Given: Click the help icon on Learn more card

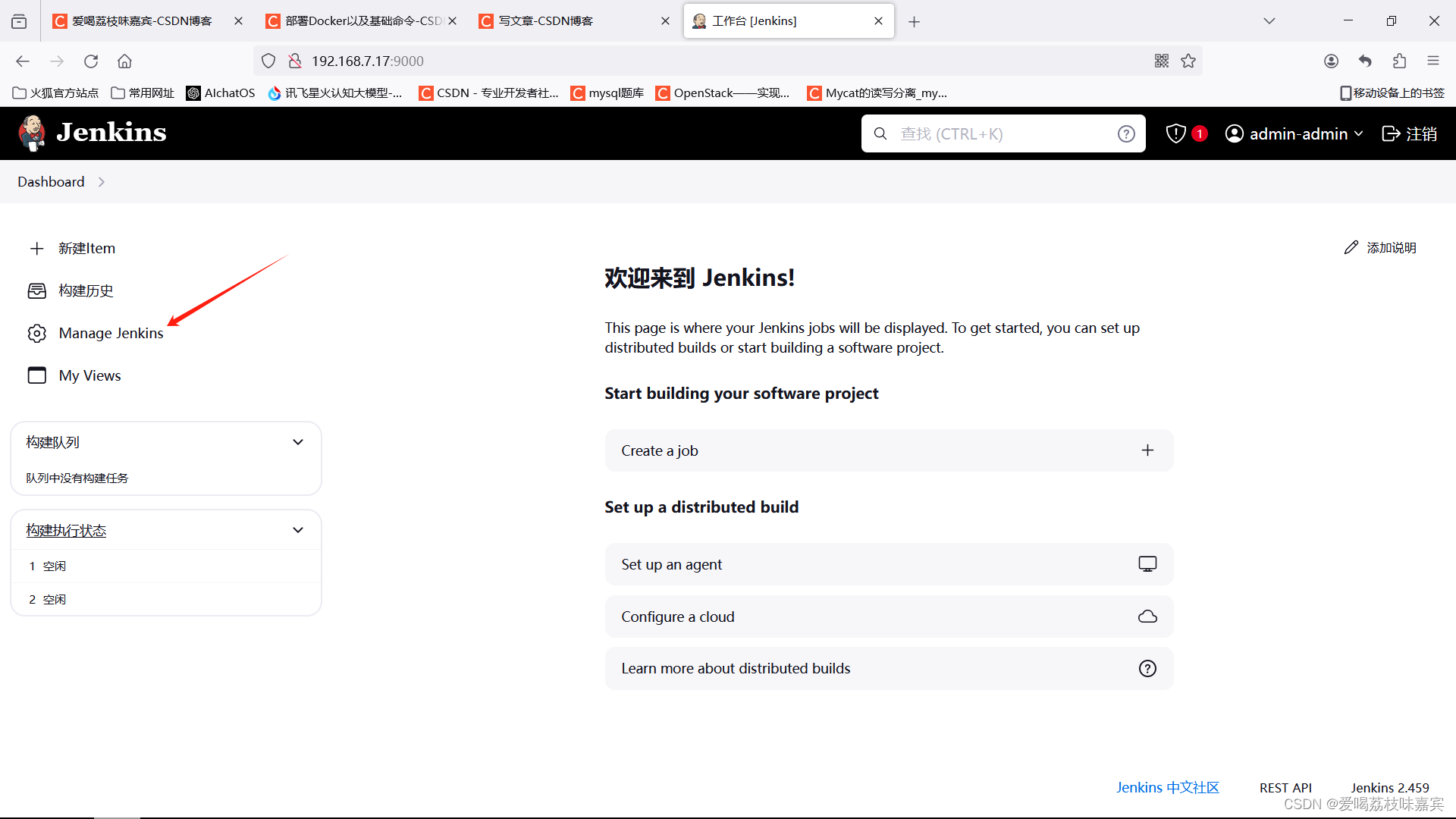Looking at the screenshot, I should coord(1147,668).
